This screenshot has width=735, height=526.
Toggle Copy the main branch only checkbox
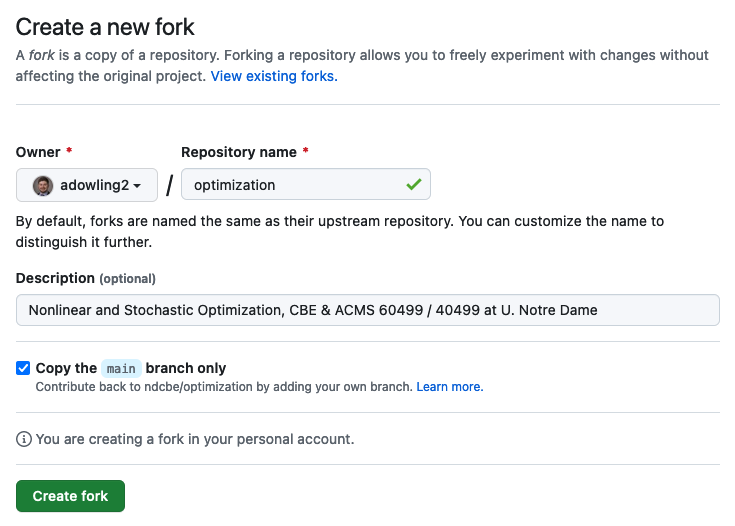pyautogui.click(x=23, y=368)
